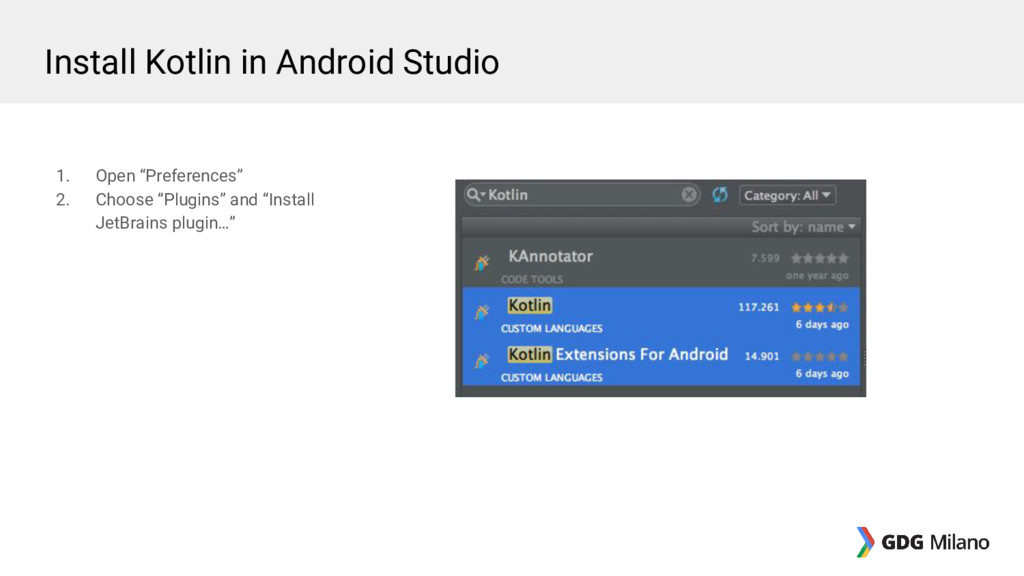Click the KAnnotator star rating

(x=820, y=259)
